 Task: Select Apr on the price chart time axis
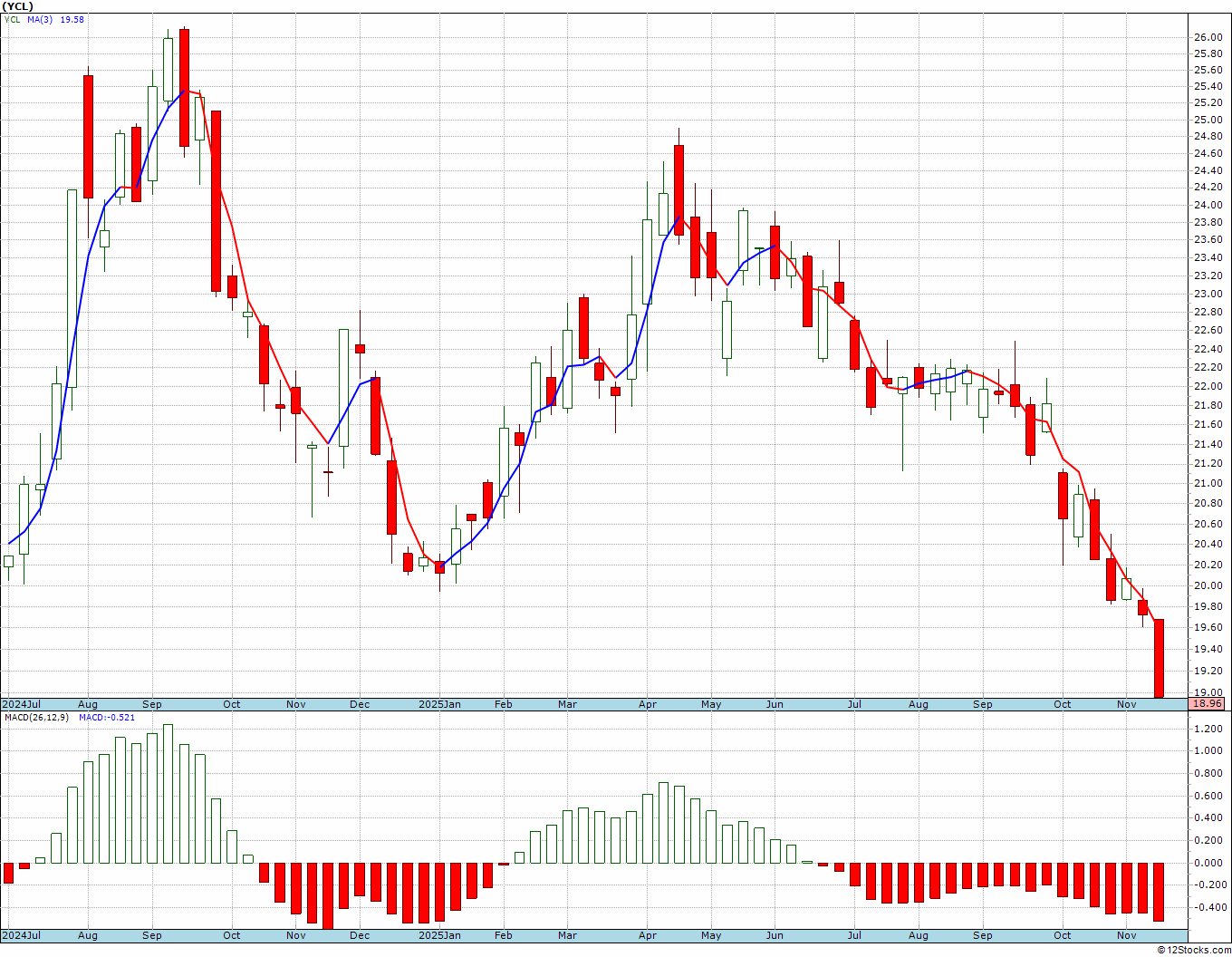(648, 704)
